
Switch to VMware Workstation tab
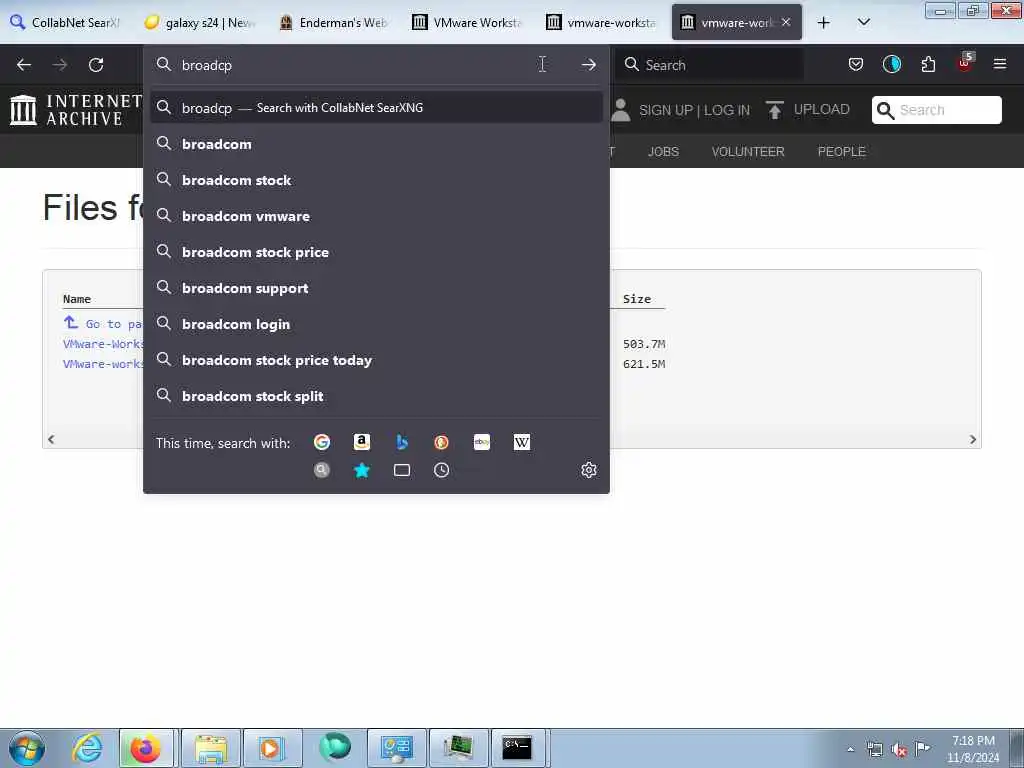[468, 22]
